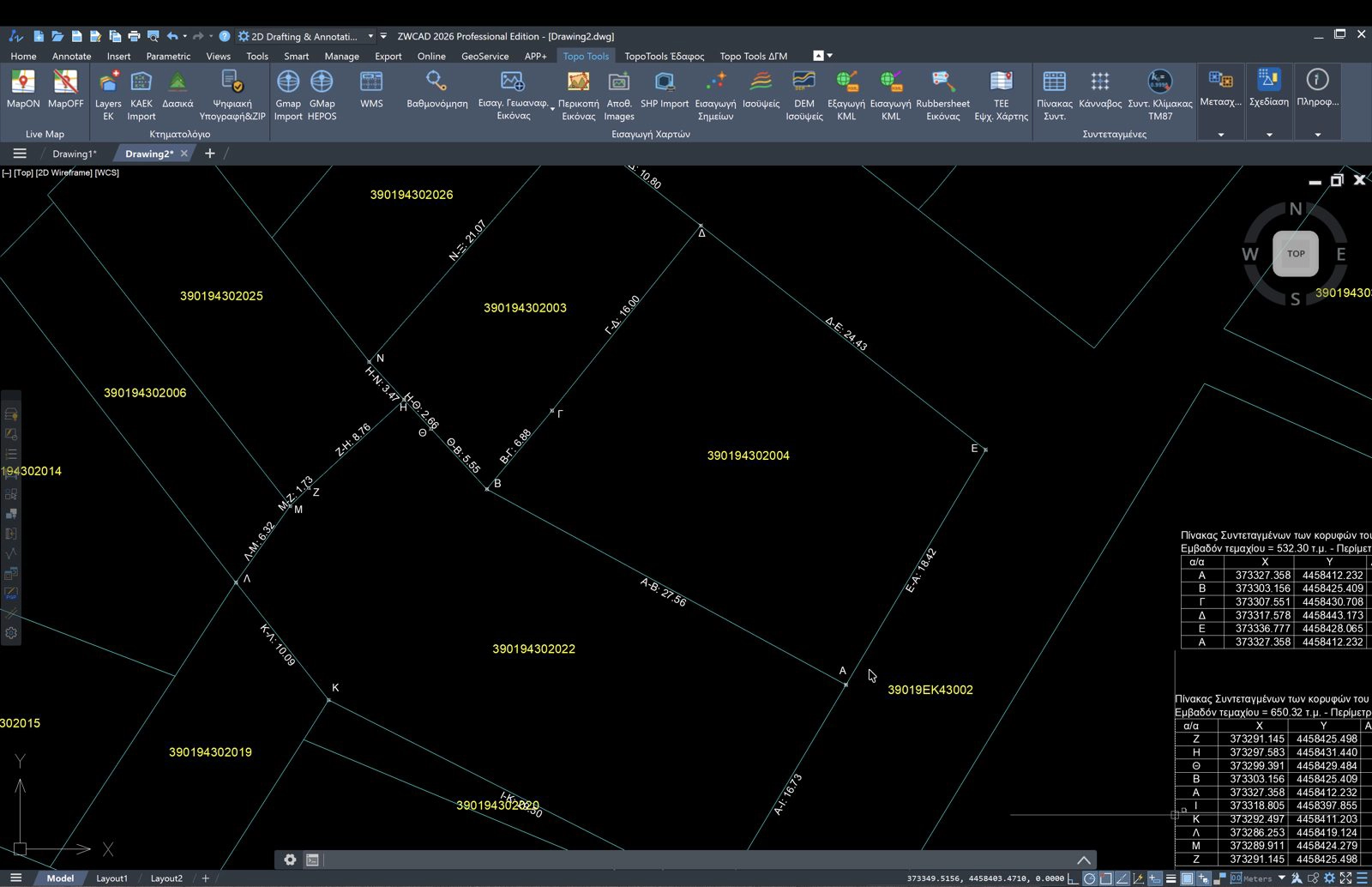This screenshot has height=887, width=1372.
Task: Open the KAEK Import tool
Action: point(141,95)
